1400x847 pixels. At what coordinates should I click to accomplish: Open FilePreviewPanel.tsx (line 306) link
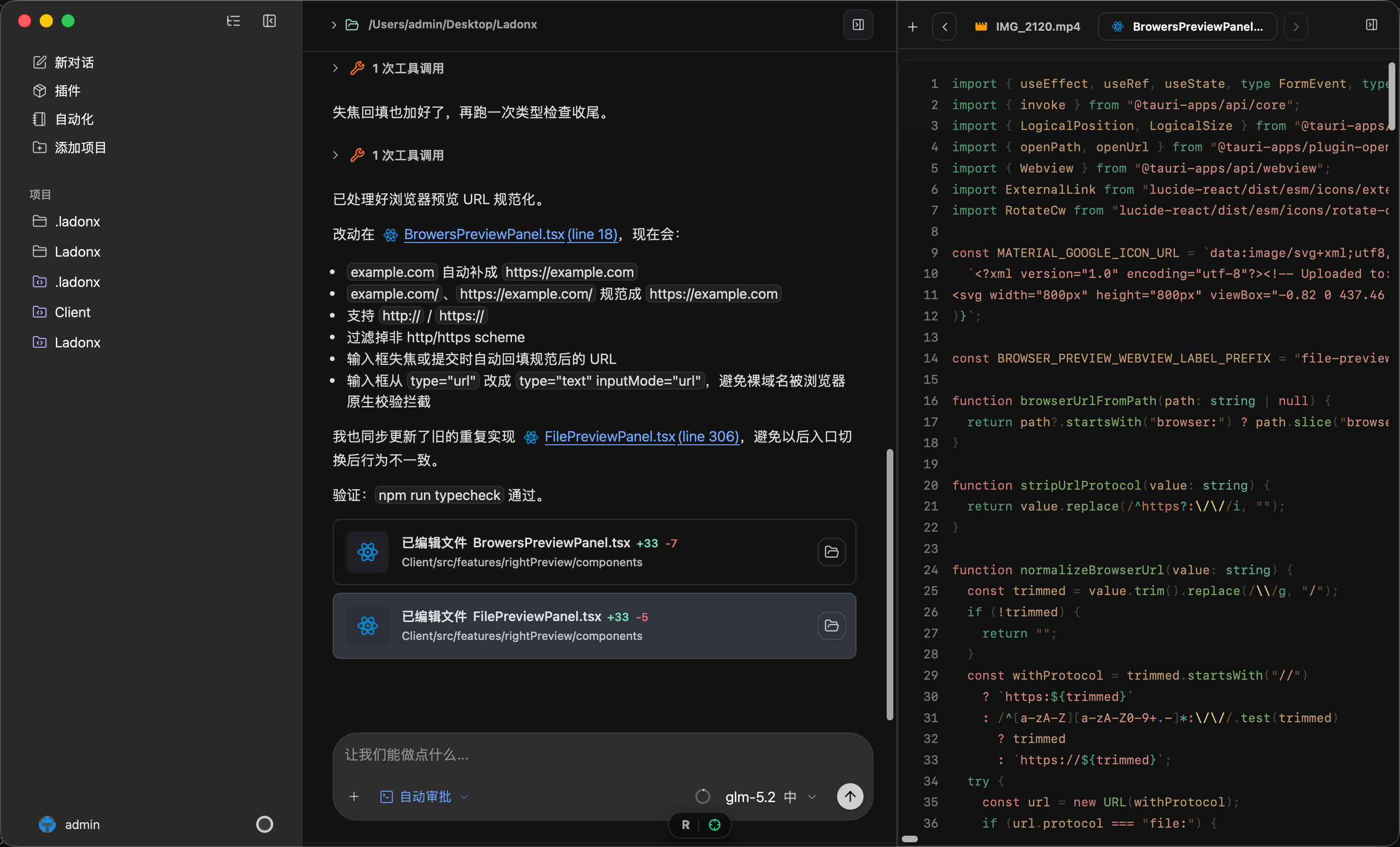641,436
